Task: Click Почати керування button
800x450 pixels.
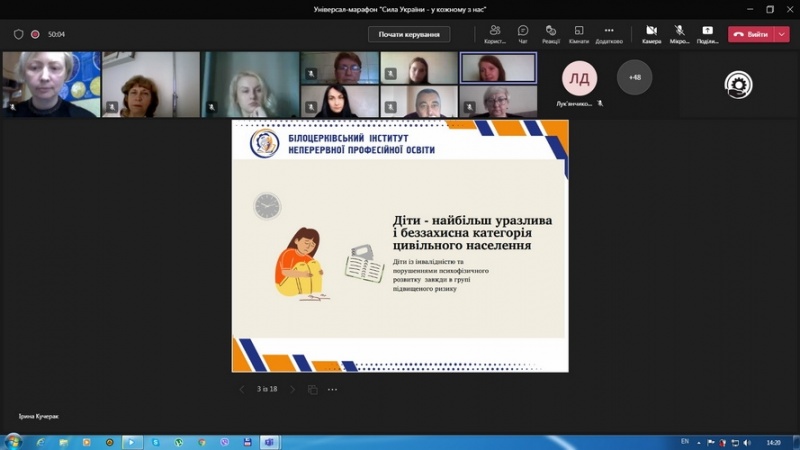Action: pos(409,34)
